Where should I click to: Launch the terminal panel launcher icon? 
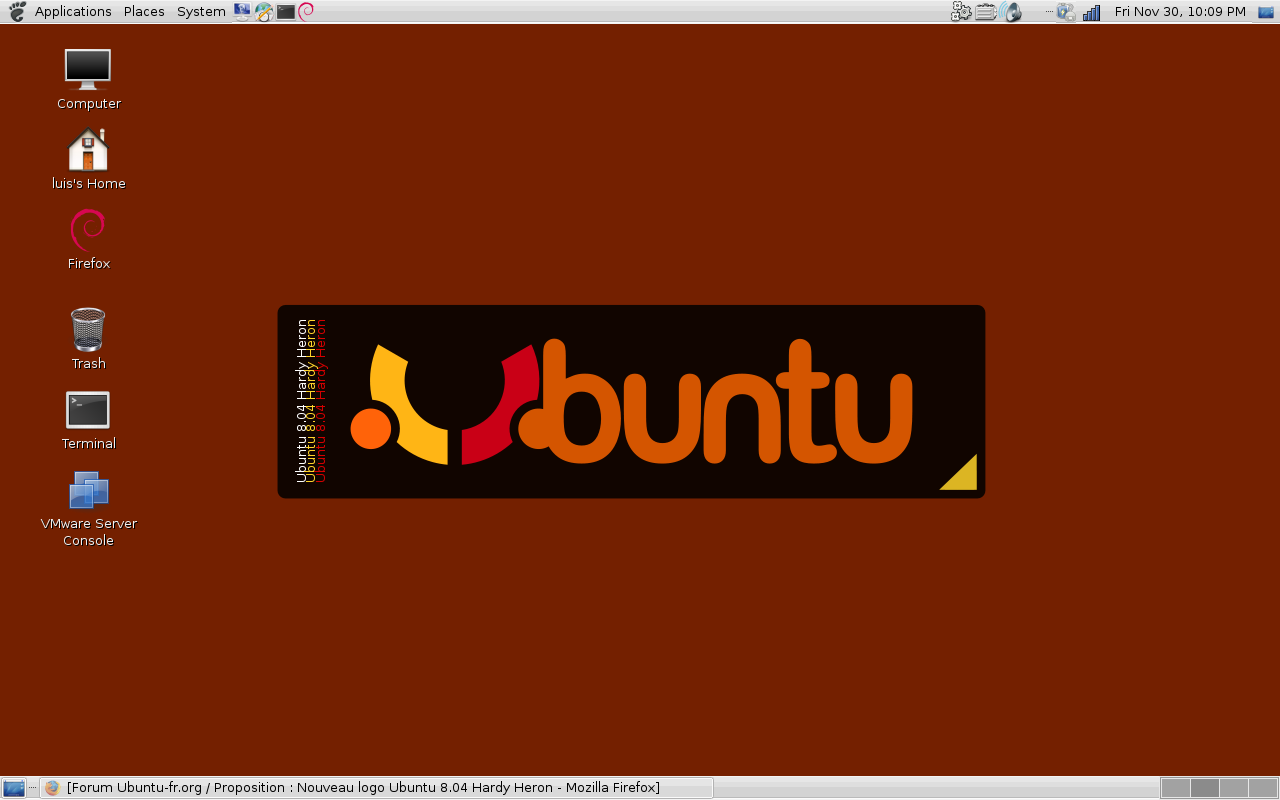click(x=286, y=11)
